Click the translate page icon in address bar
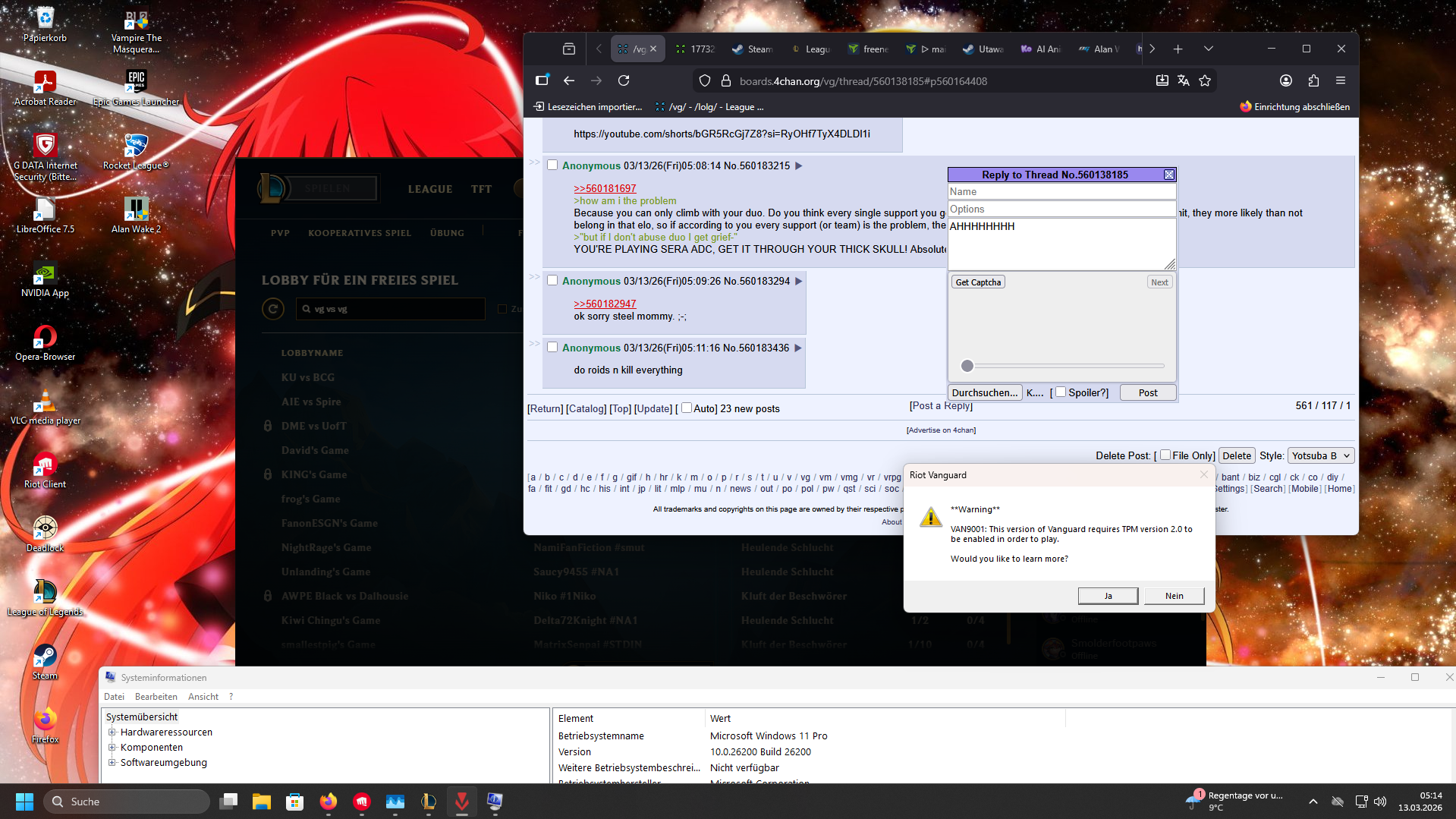The height and width of the screenshot is (819, 1456). tap(1184, 80)
